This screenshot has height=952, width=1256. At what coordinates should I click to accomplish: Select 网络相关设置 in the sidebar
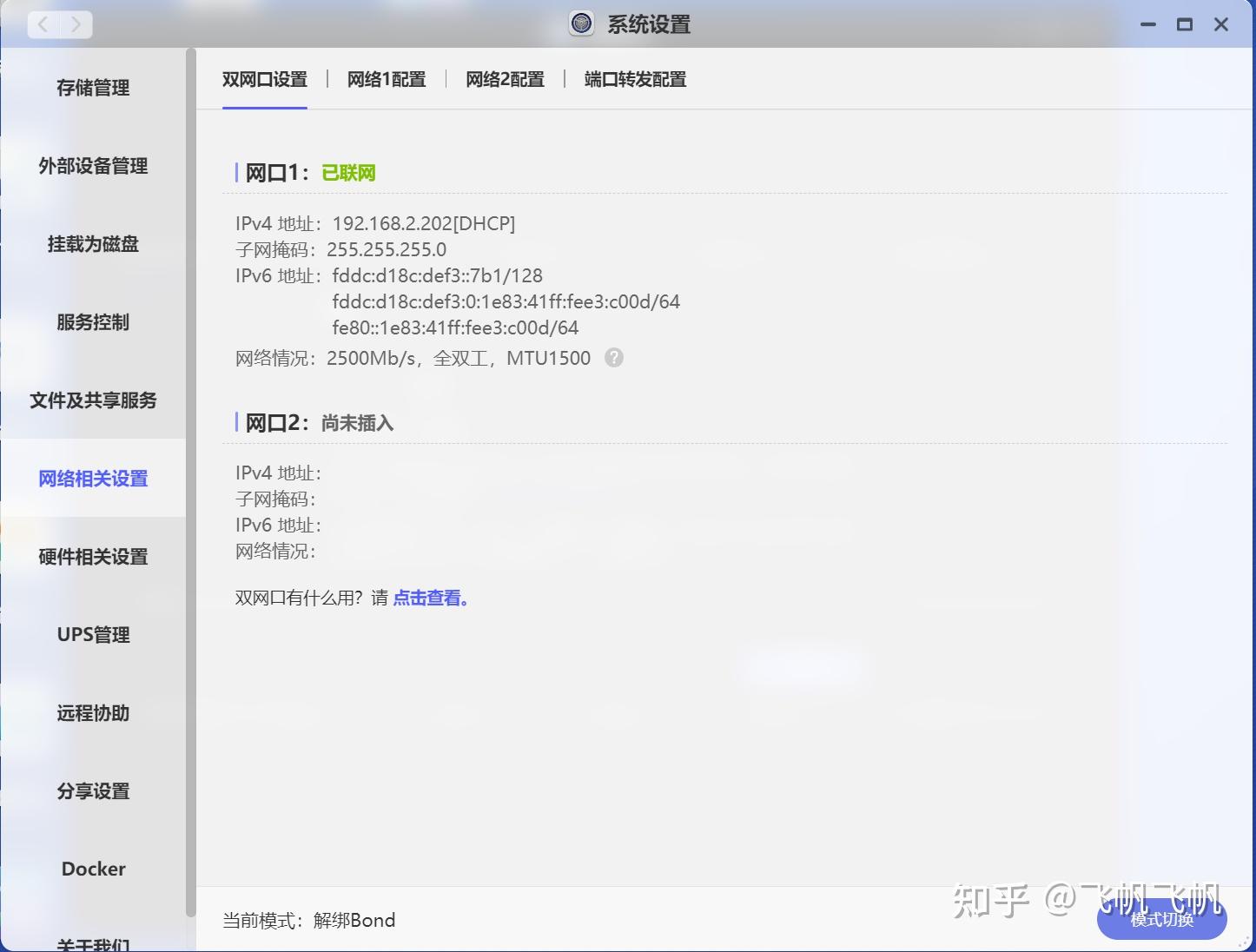[92, 478]
